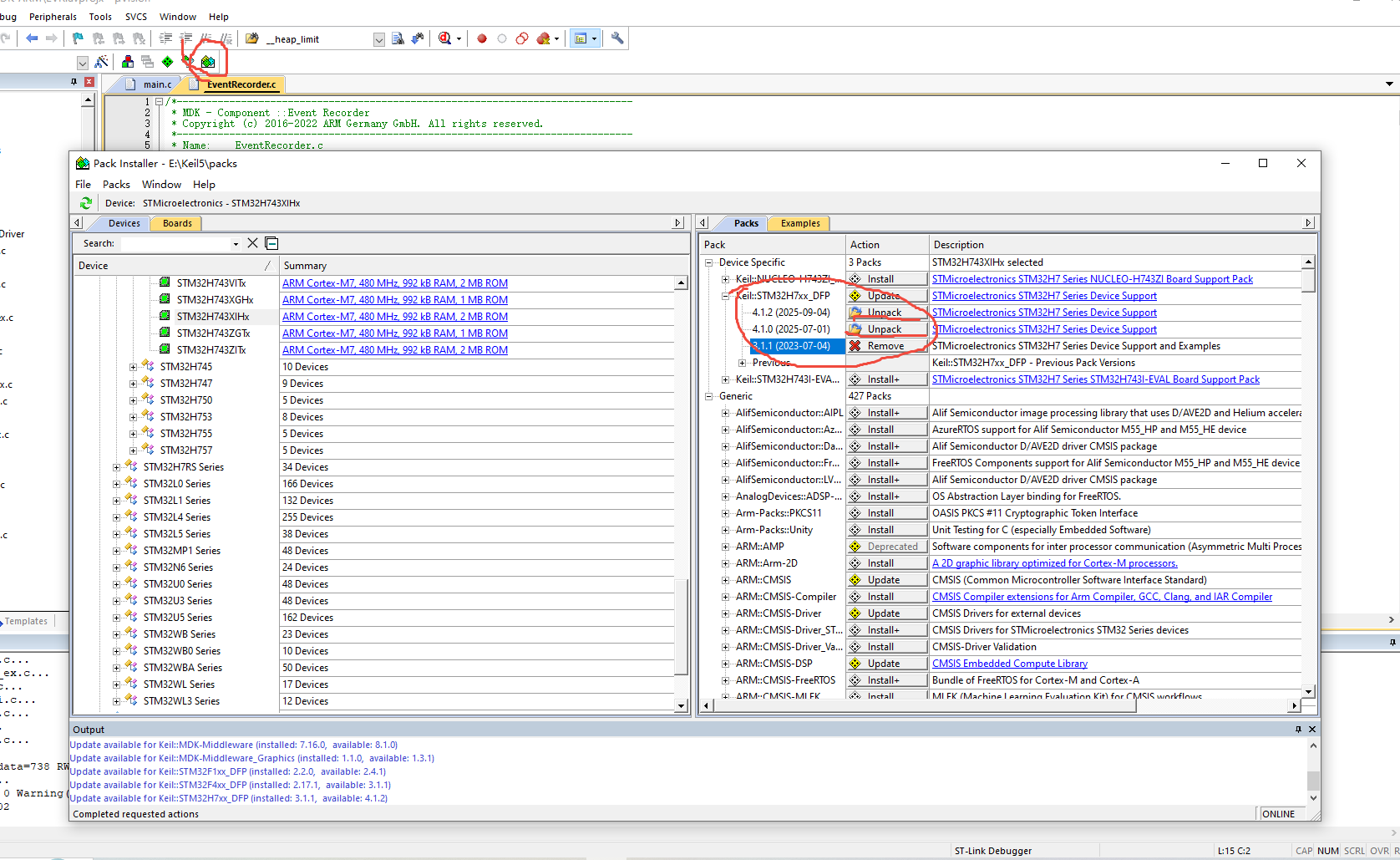Close the project side panel with the red X
The image size is (1400, 860).
(89, 81)
